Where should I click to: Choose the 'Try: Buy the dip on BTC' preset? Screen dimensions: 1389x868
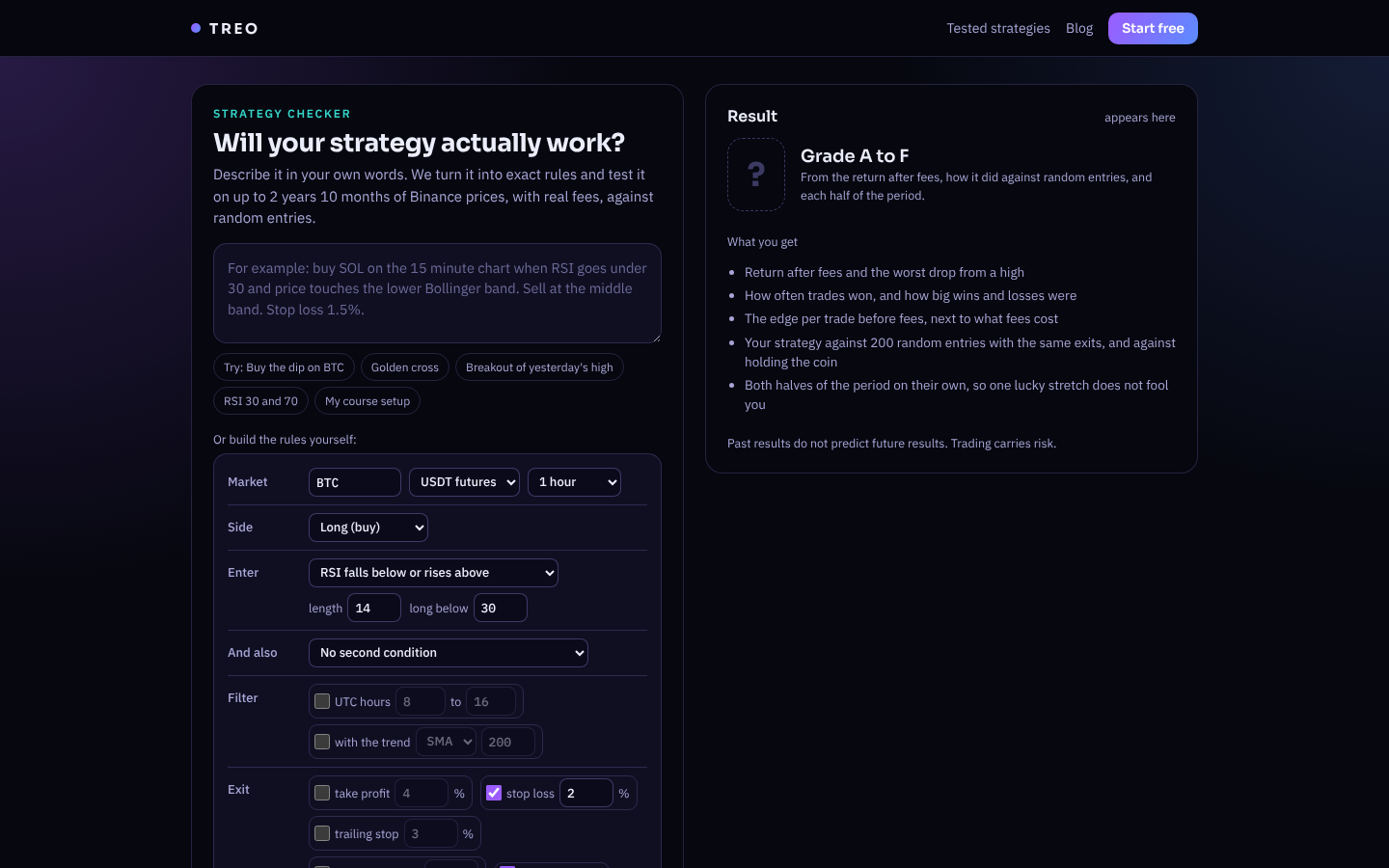coord(284,367)
